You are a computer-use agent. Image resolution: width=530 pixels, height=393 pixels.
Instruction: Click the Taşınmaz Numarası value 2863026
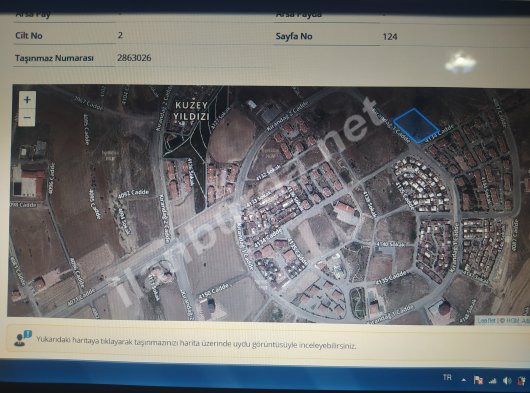click(134, 58)
